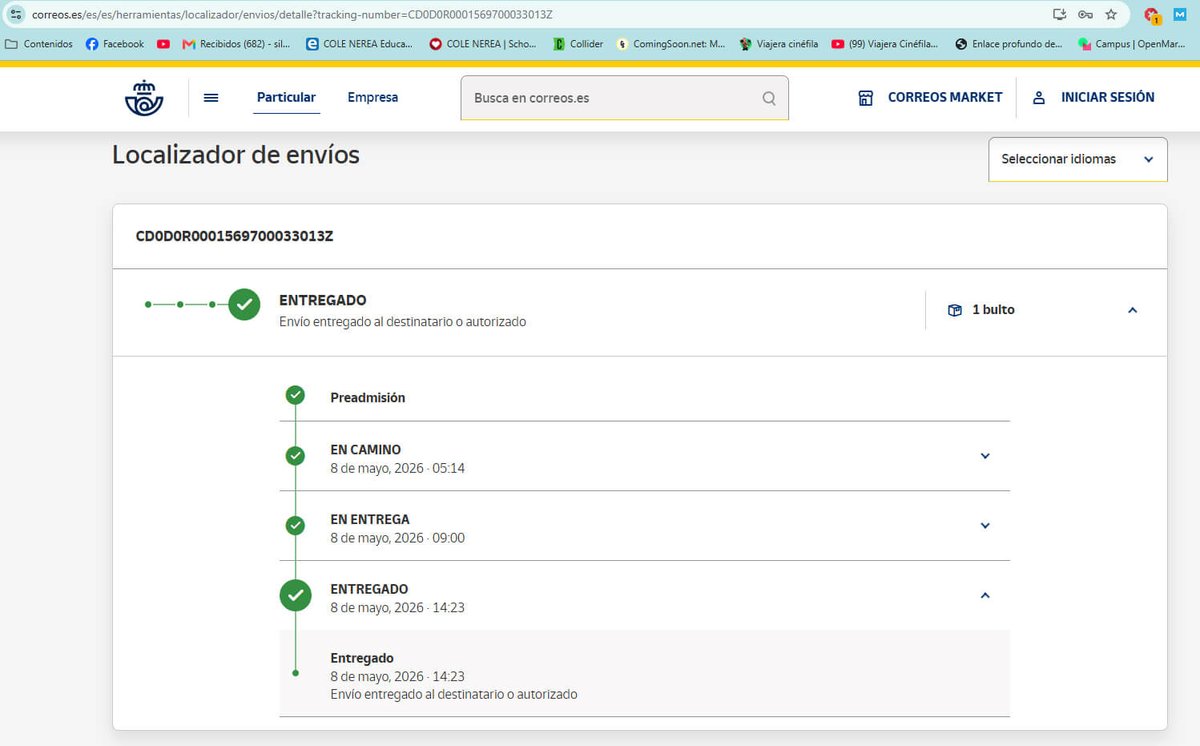Click INICIAR SESIÓN link
The width and height of the screenshot is (1200, 746).
(1108, 97)
